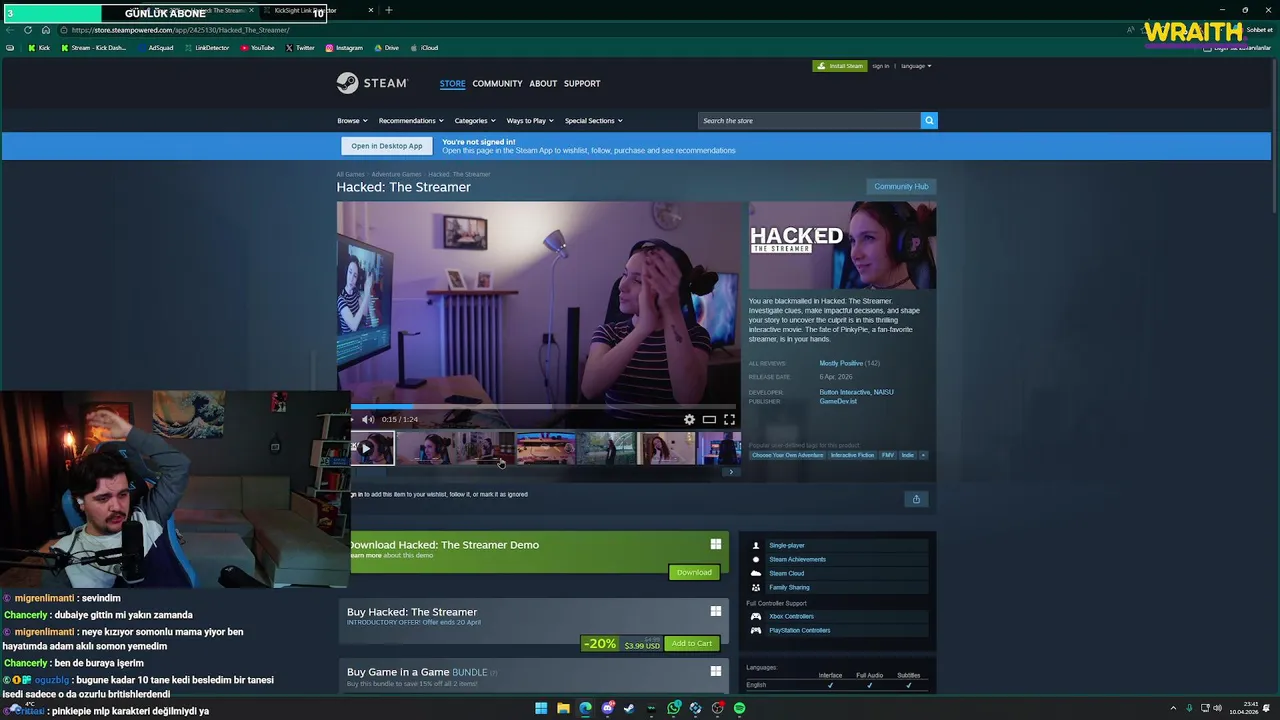Open File Explorer from the taskbar
The height and width of the screenshot is (720, 1280).
pos(563,708)
